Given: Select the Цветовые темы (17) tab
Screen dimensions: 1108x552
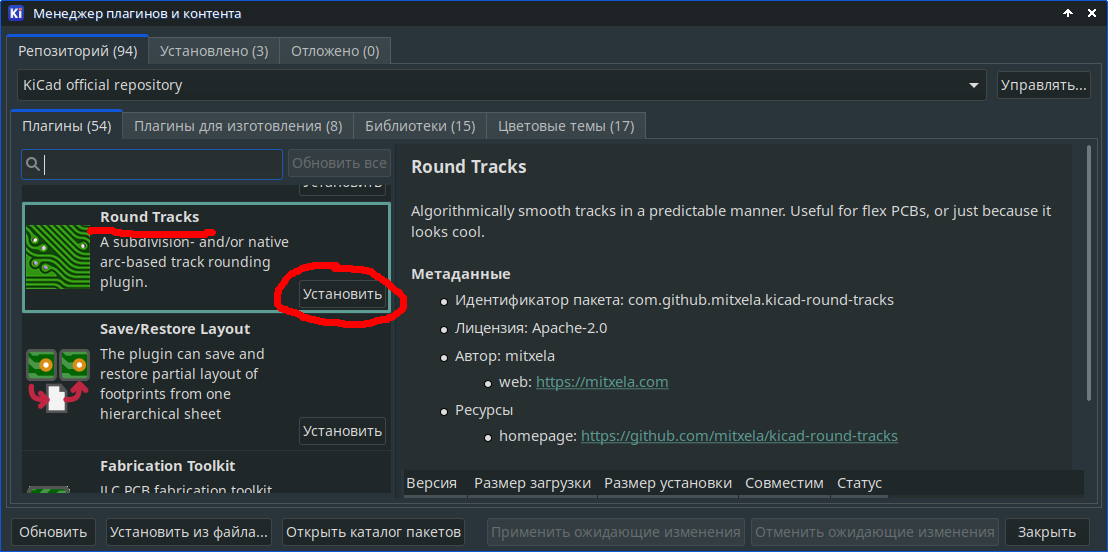Looking at the screenshot, I should [566, 126].
